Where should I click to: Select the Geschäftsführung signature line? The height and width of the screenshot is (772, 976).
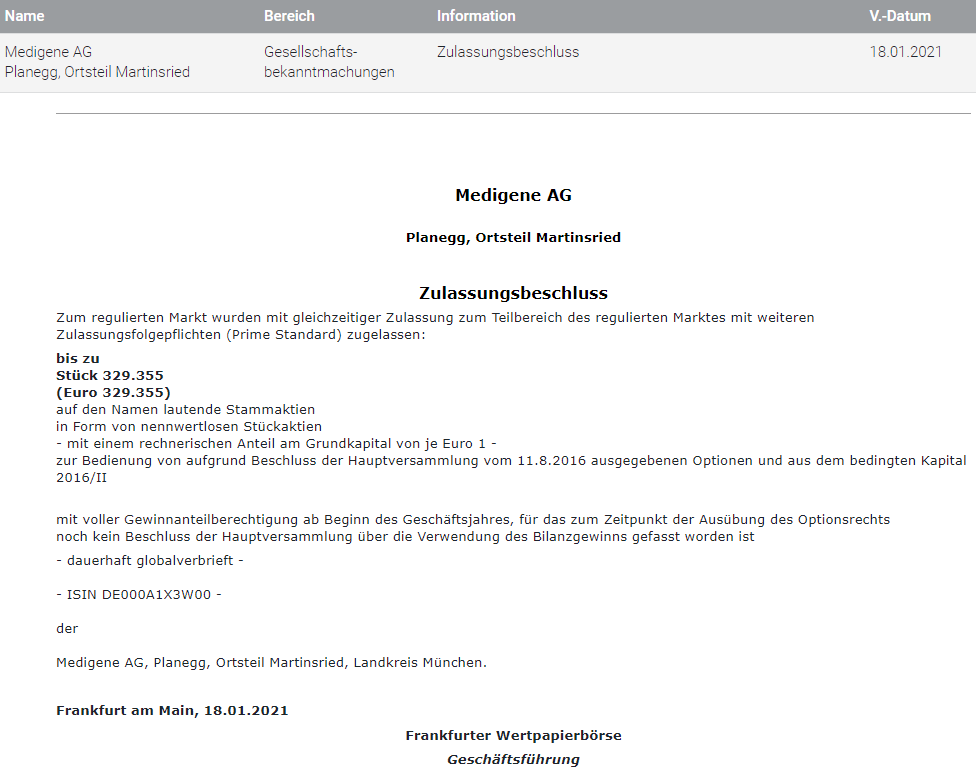[x=513, y=758]
